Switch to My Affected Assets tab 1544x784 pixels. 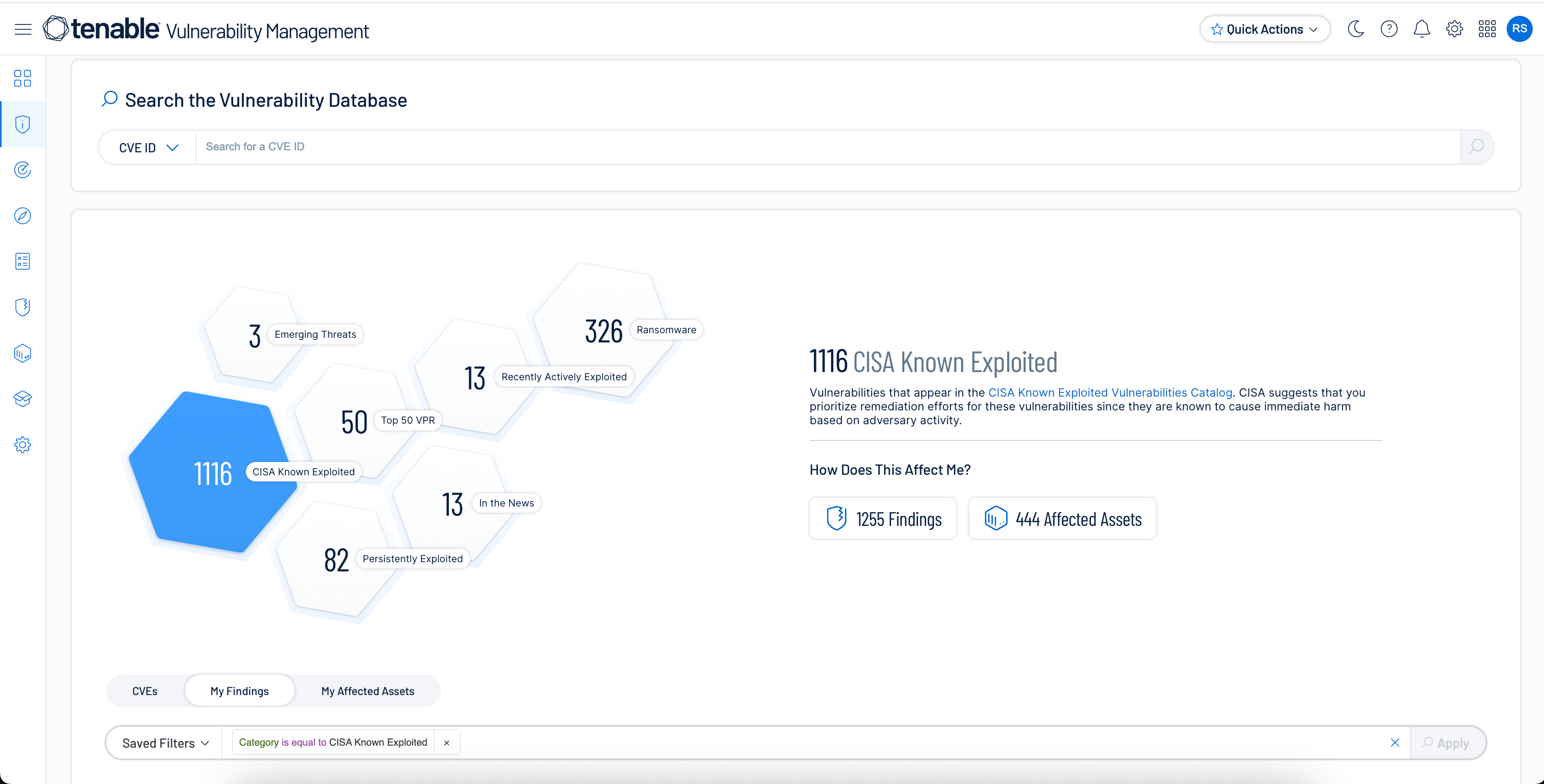pyautogui.click(x=368, y=691)
